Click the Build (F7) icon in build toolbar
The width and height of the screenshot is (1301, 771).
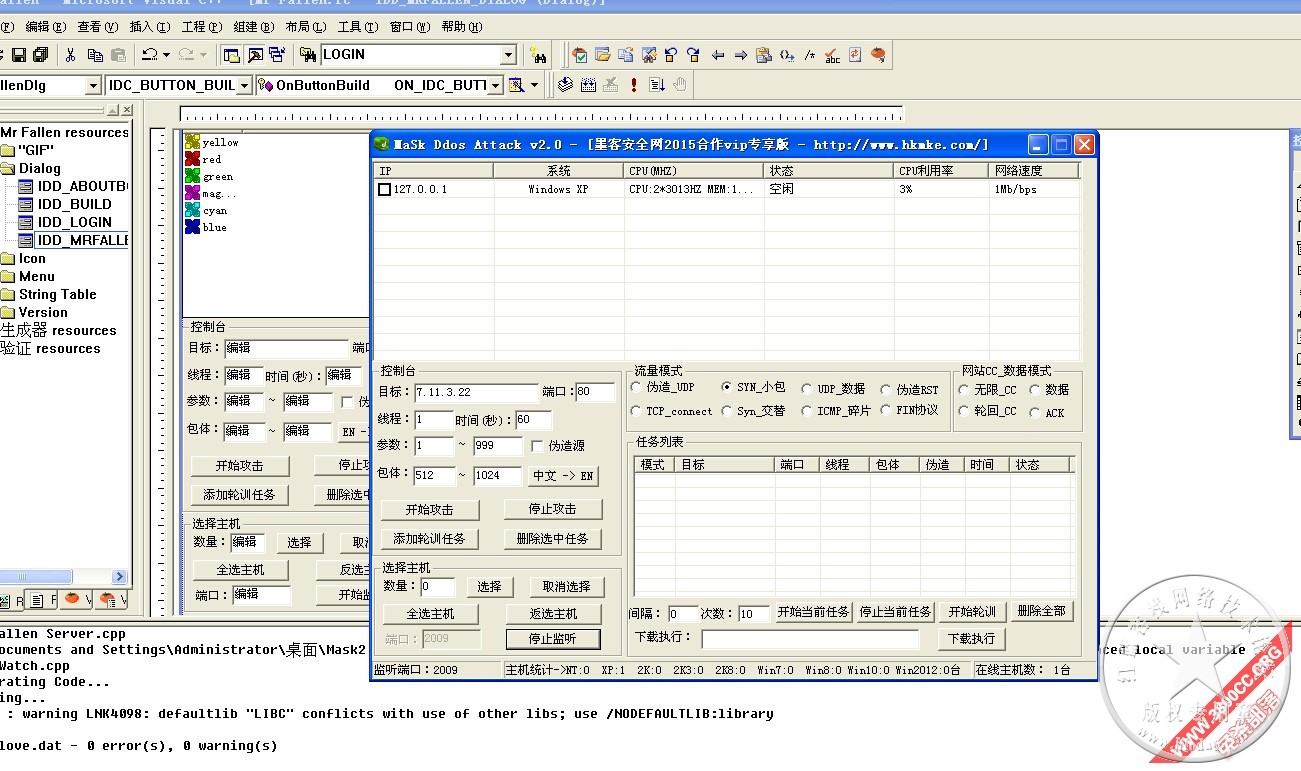click(589, 85)
